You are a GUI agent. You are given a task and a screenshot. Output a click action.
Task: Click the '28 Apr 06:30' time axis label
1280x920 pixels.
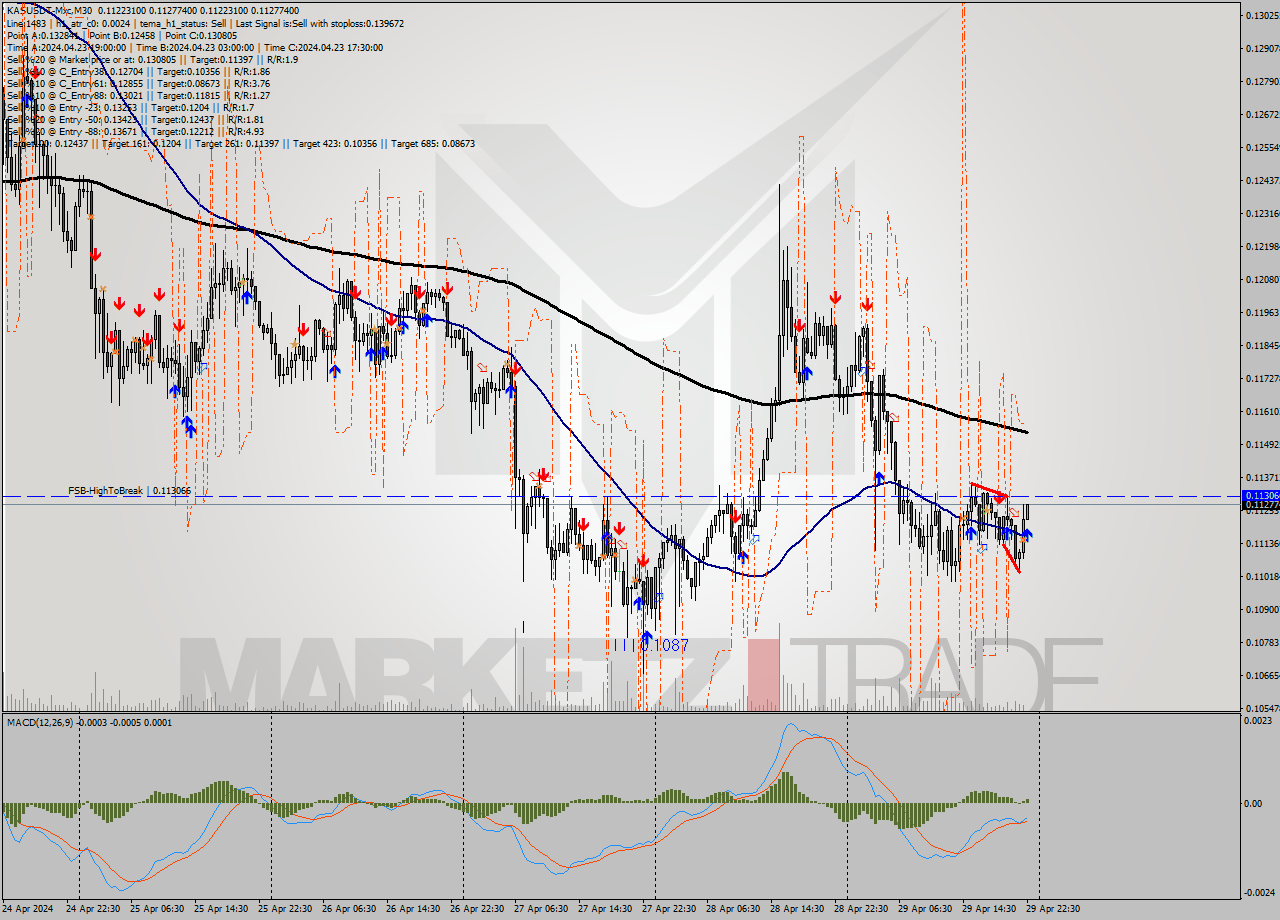[x=733, y=909]
